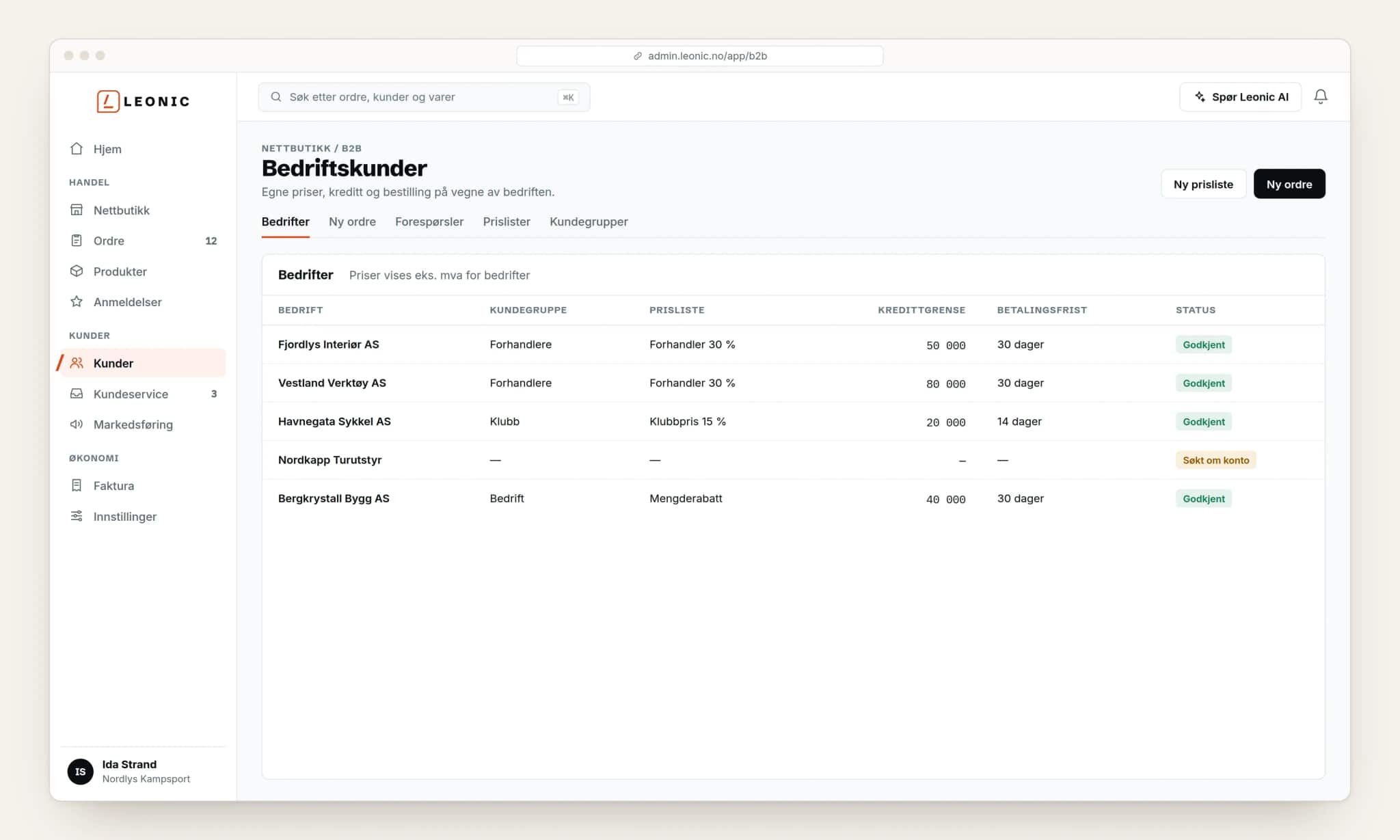Image resolution: width=1400 pixels, height=840 pixels.
Task: Switch to the Ny ordre tab
Action: 352,221
